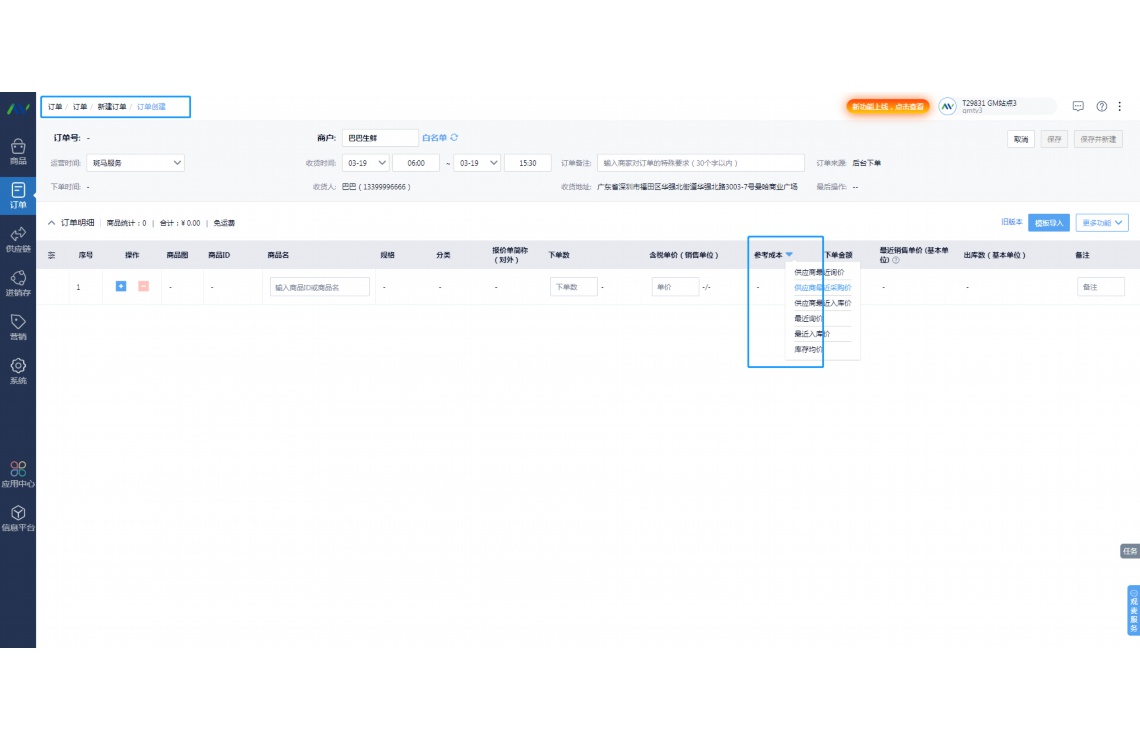This screenshot has width=1140, height=740.
Task: Open the 商品 module in sidebar
Action: click(18, 151)
